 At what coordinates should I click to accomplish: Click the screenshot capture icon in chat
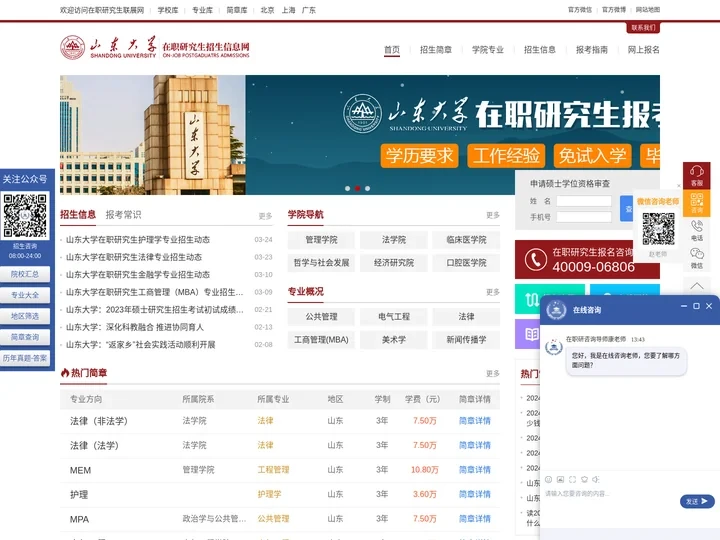(x=572, y=479)
